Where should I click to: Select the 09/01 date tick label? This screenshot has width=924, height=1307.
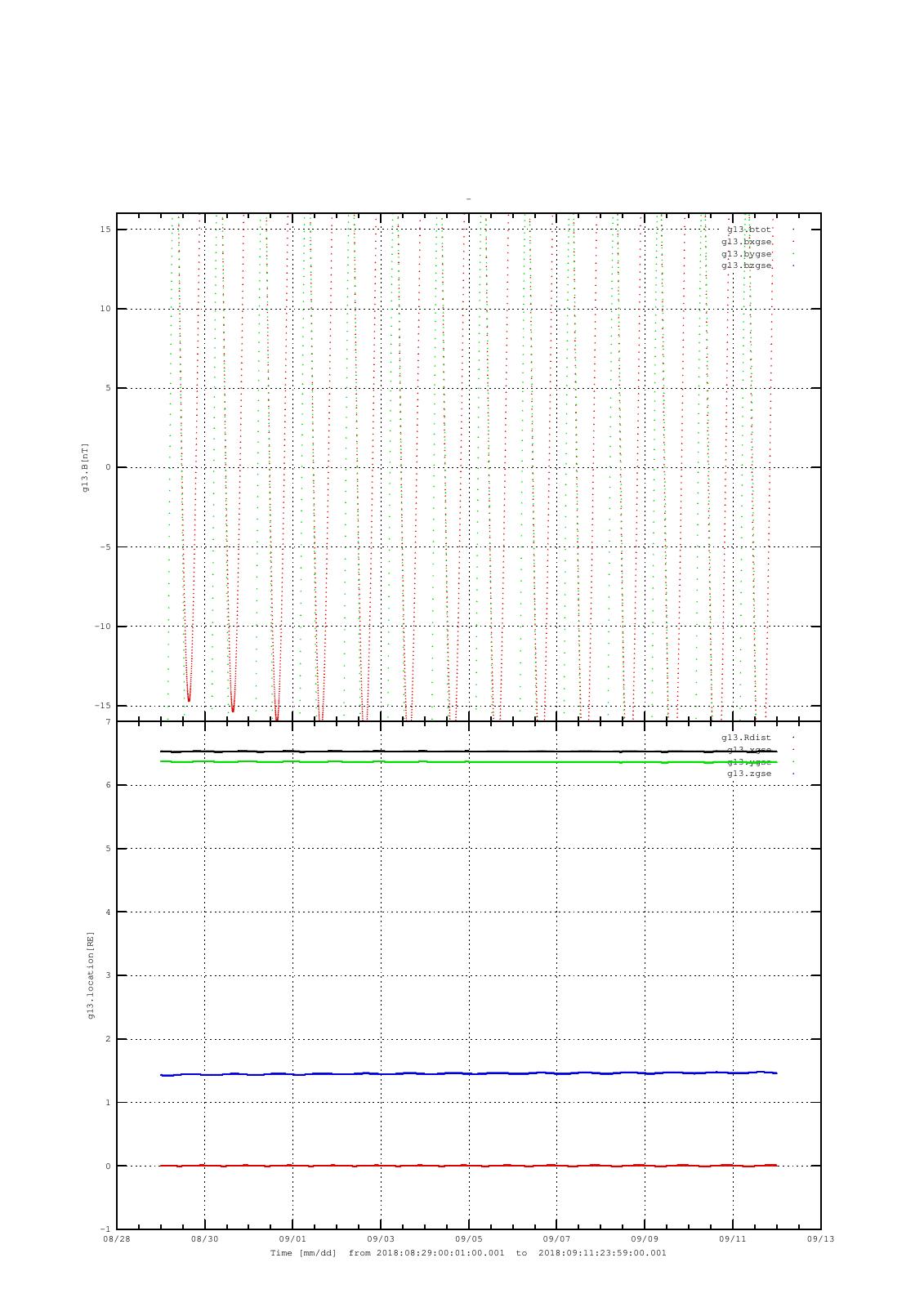tap(292, 1238)
